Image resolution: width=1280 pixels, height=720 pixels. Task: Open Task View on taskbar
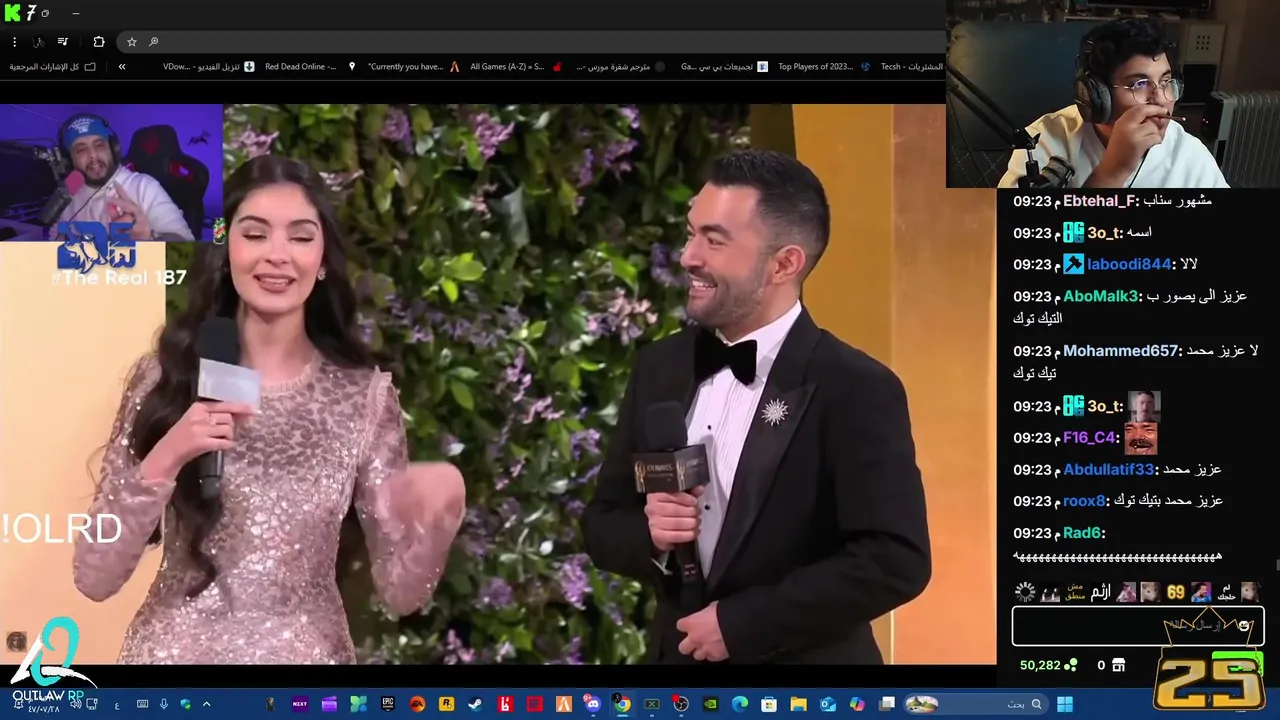coord(886,704)
